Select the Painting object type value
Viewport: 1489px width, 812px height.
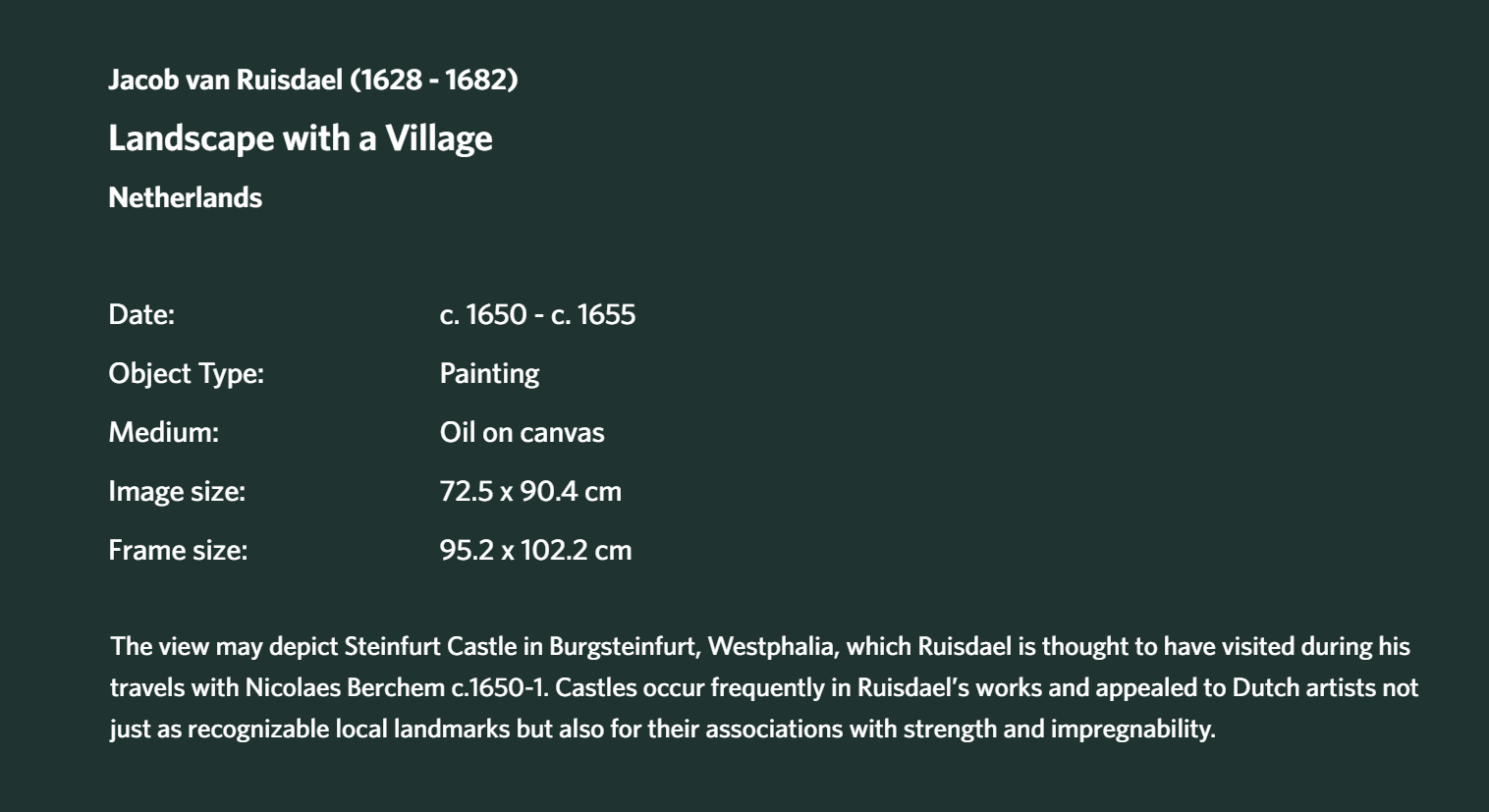(x=489, y=374)
